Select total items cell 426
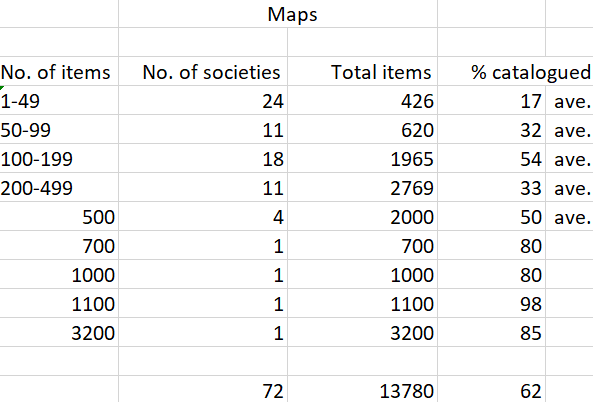This screenshot has width=593, height=402. (362, 101)
